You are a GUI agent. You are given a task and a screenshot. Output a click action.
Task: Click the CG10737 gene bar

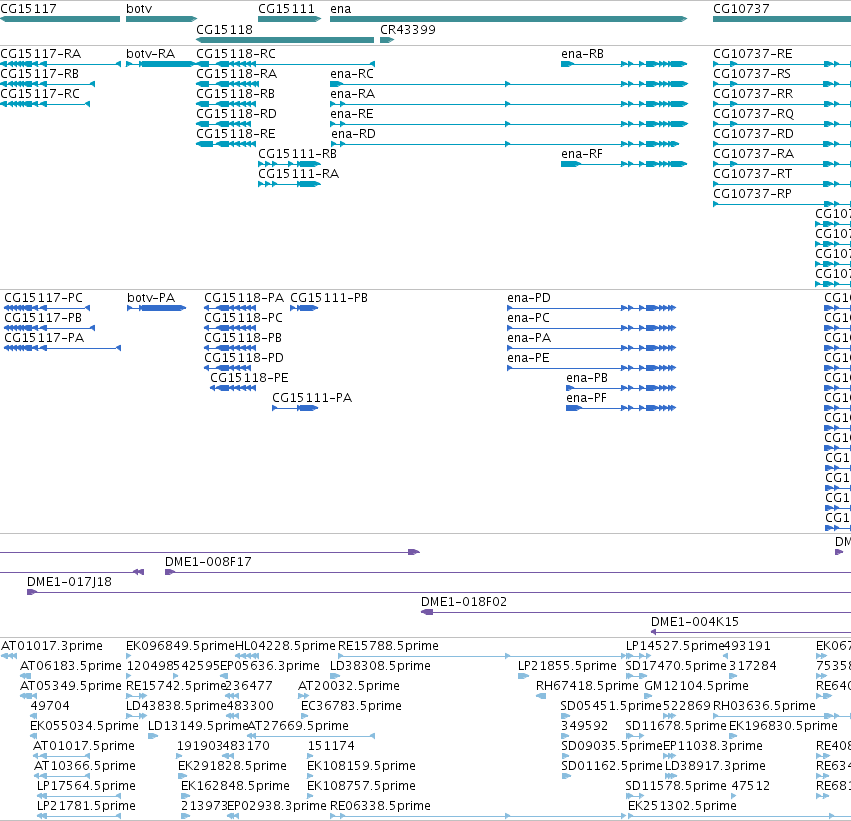(x=782, y=19)
